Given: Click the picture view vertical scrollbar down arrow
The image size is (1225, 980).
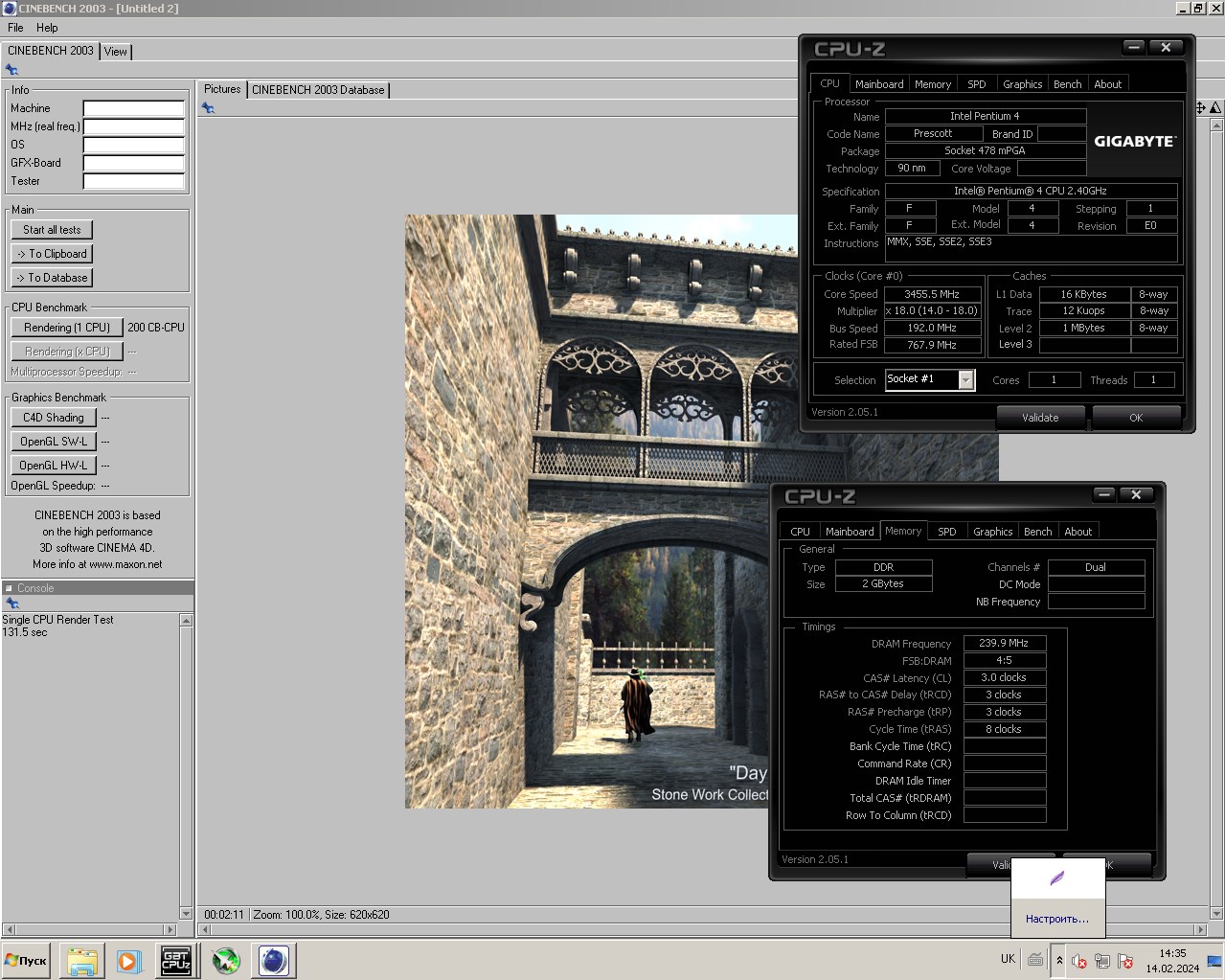Looking at the screenshot, I should click(1216, 914).
